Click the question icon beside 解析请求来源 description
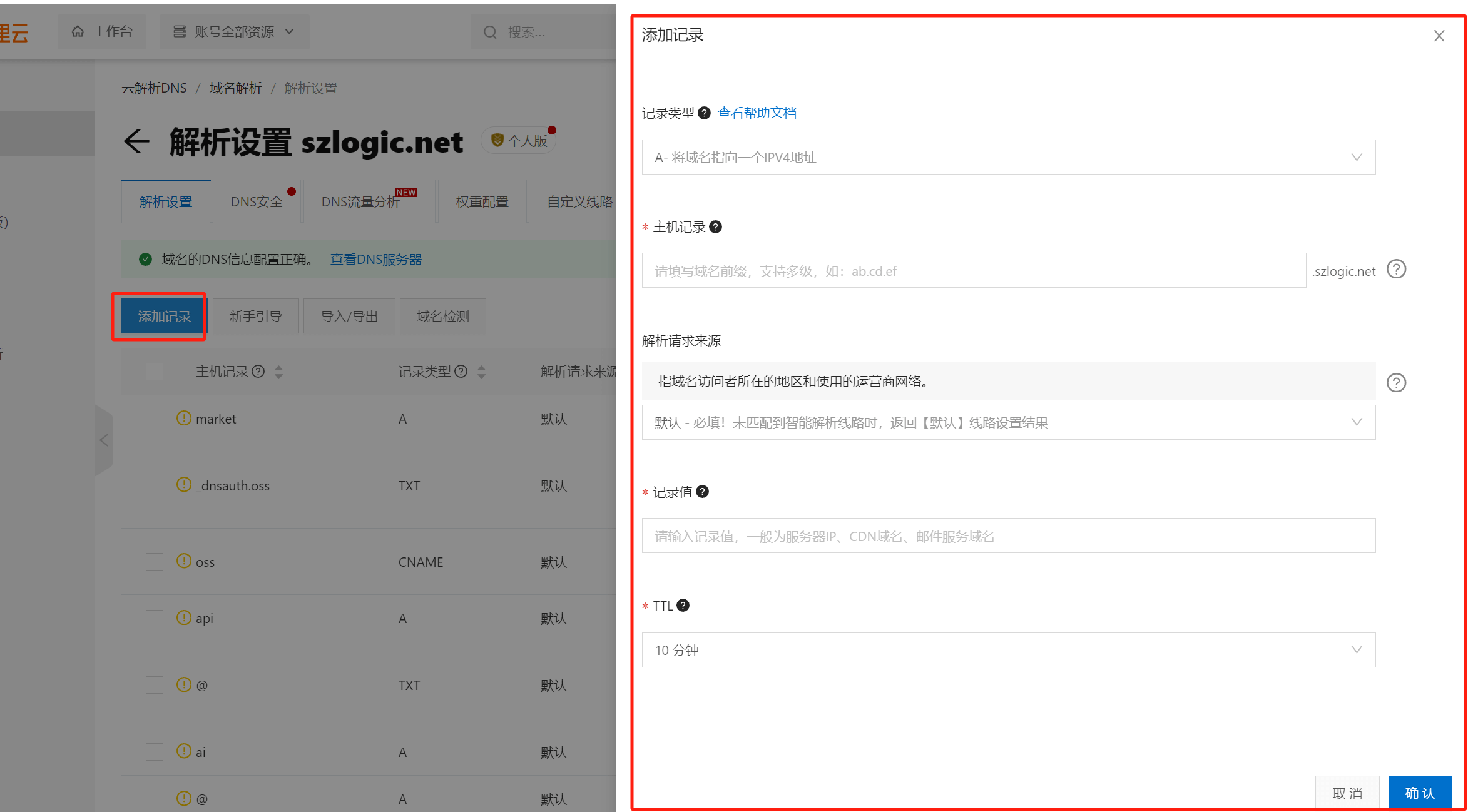The height and width of the screenshot is (812, 1468). click(x=1396, y=382)
